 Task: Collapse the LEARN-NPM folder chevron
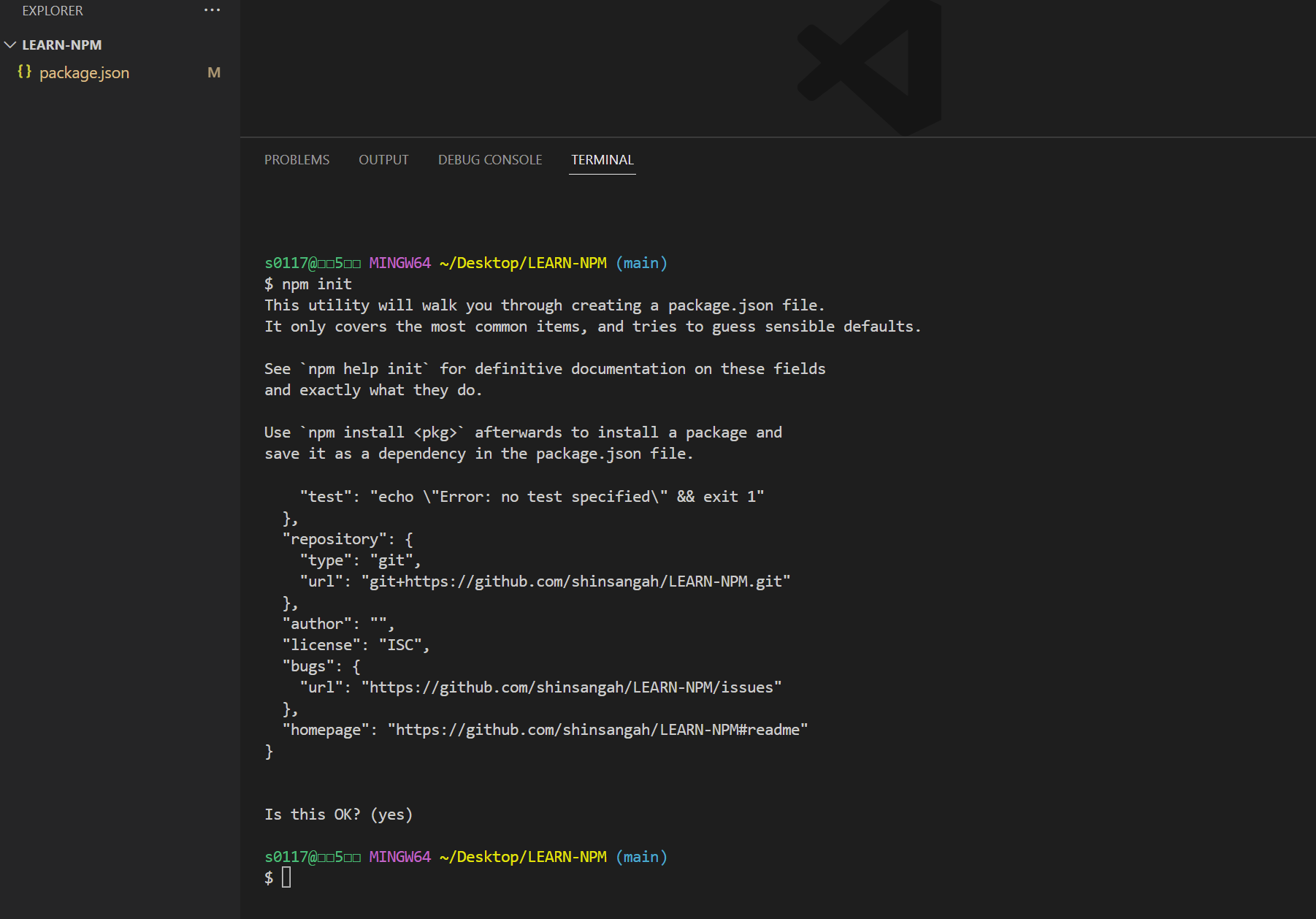[10, 45]
